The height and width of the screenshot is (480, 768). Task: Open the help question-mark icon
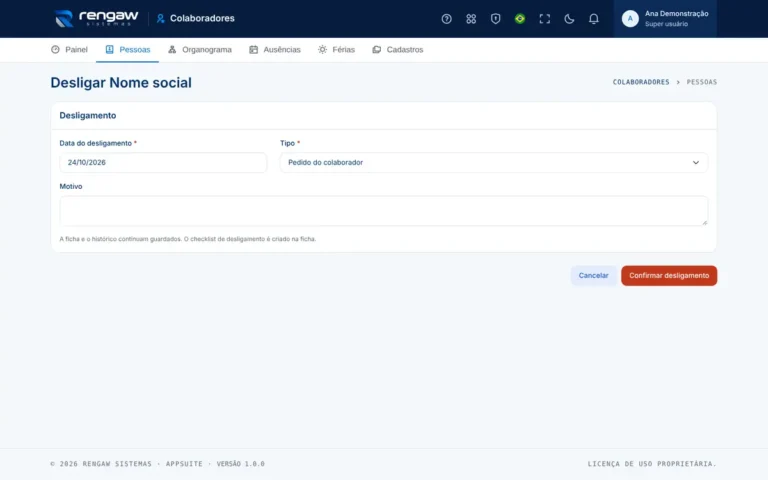[x=446, y=19]
